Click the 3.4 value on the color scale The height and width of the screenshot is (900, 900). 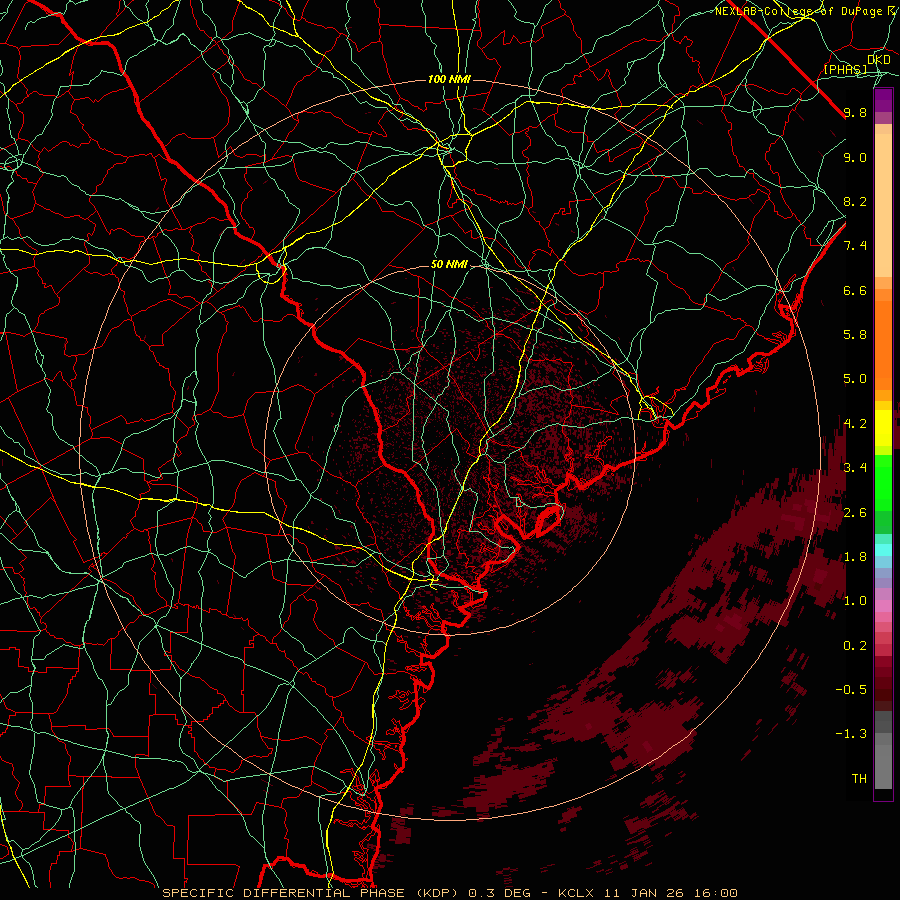855,468
